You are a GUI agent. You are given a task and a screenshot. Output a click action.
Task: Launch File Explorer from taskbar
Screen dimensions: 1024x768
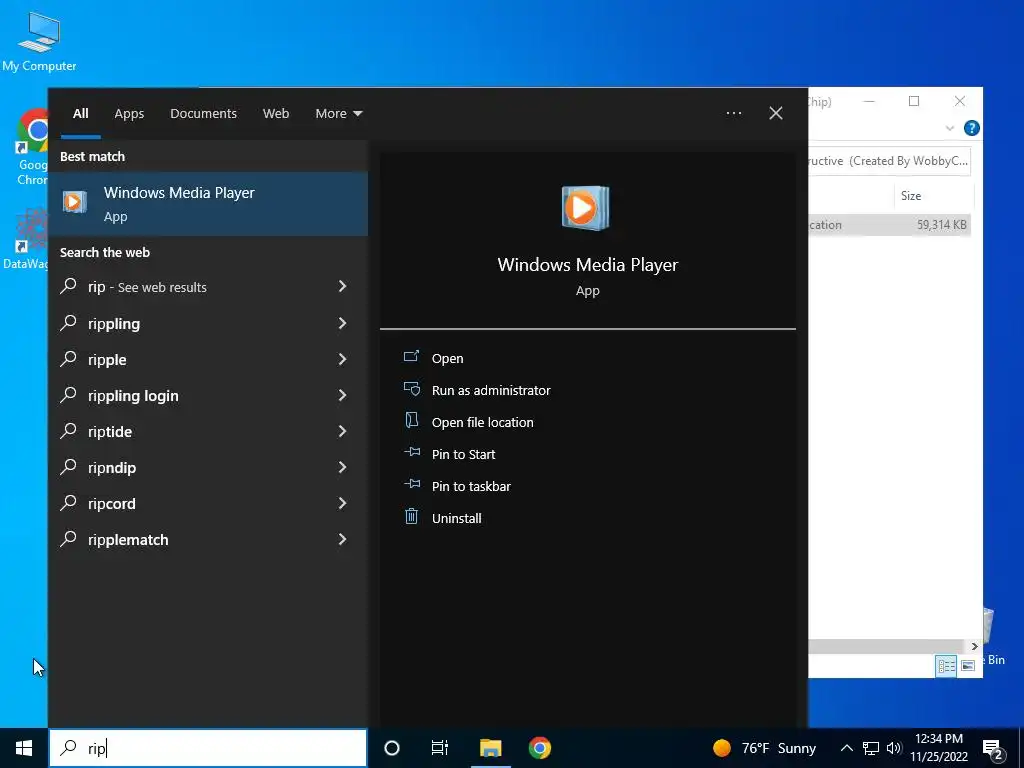tap(490, 748)
